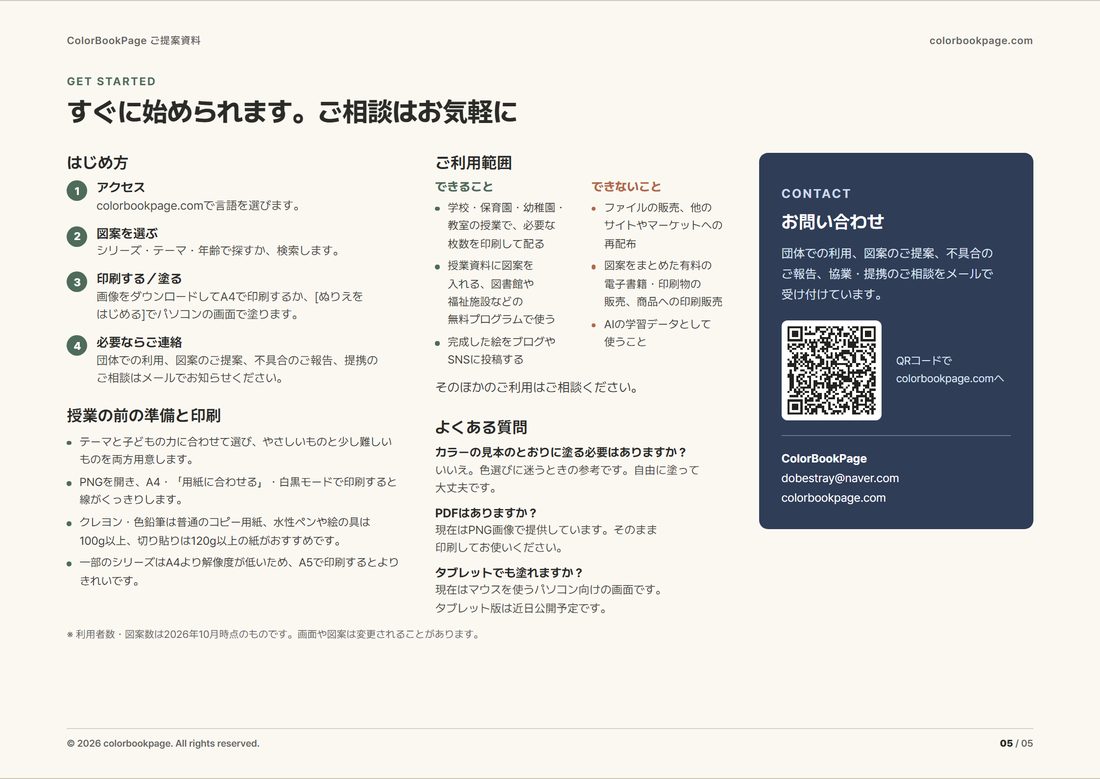Click the card paragraph starting '団体での利用、図案のご提案'
This screenshot has height=779, width=1100.
[x=887, y=274]
